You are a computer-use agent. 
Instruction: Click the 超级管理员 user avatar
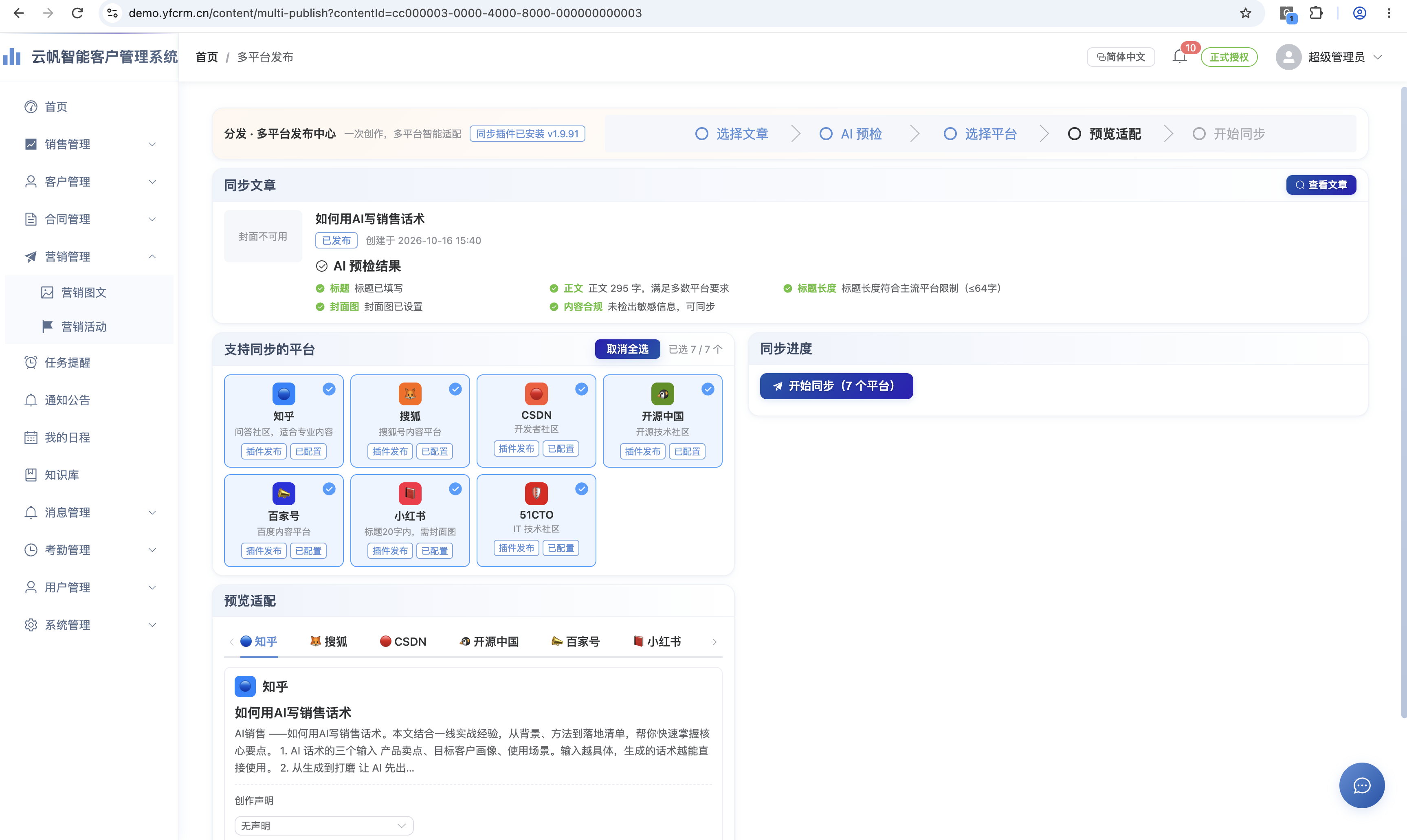pyautogui.click(x=1288, y=57)
